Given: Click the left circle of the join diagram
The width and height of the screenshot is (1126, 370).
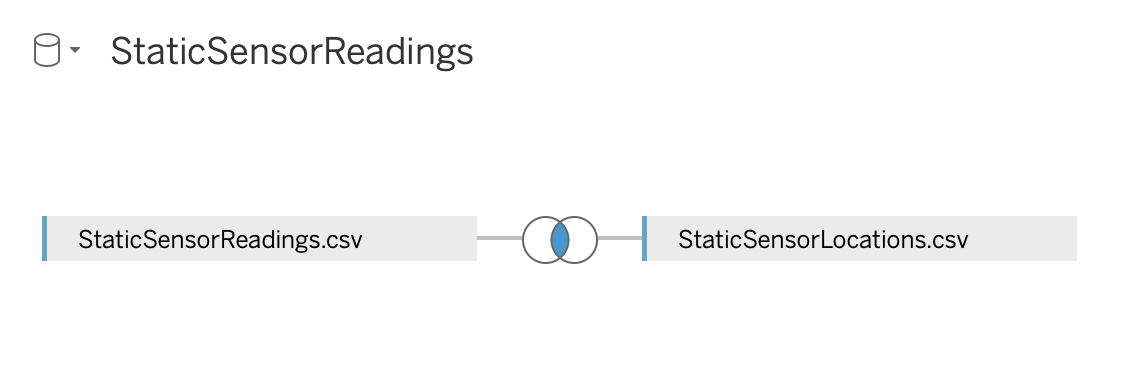Looking at the screenshot, I should tap(536, 239).
